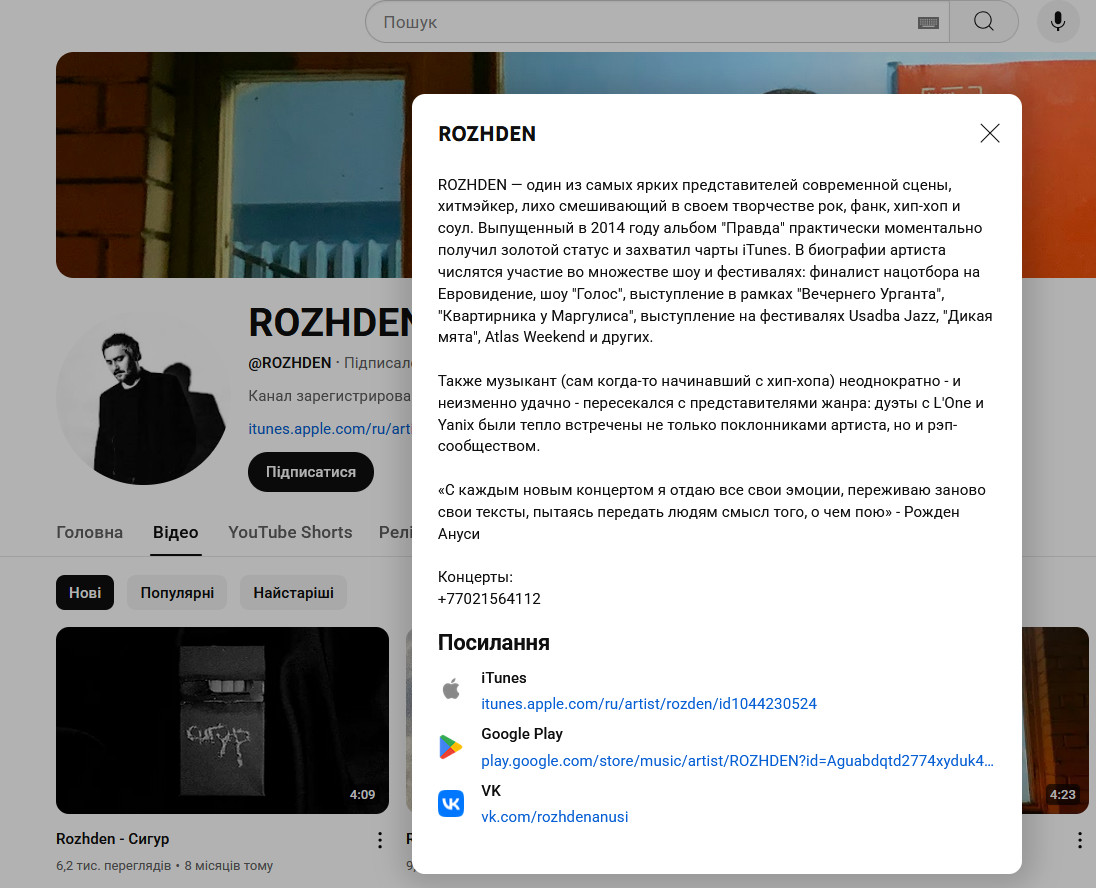The height and width of the screenshot is (888, 1096).
Task: Click the Пошук search input field
Action: (x=640, y=22)
